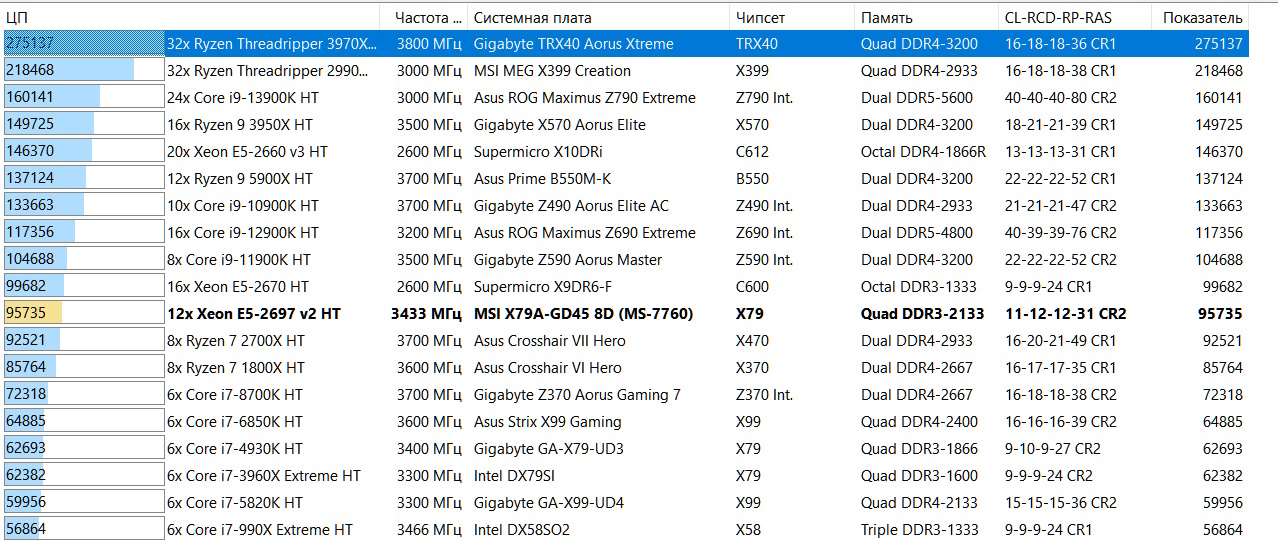Select the 24x Core i9-13900K HT row

click(x=625, y=98)
